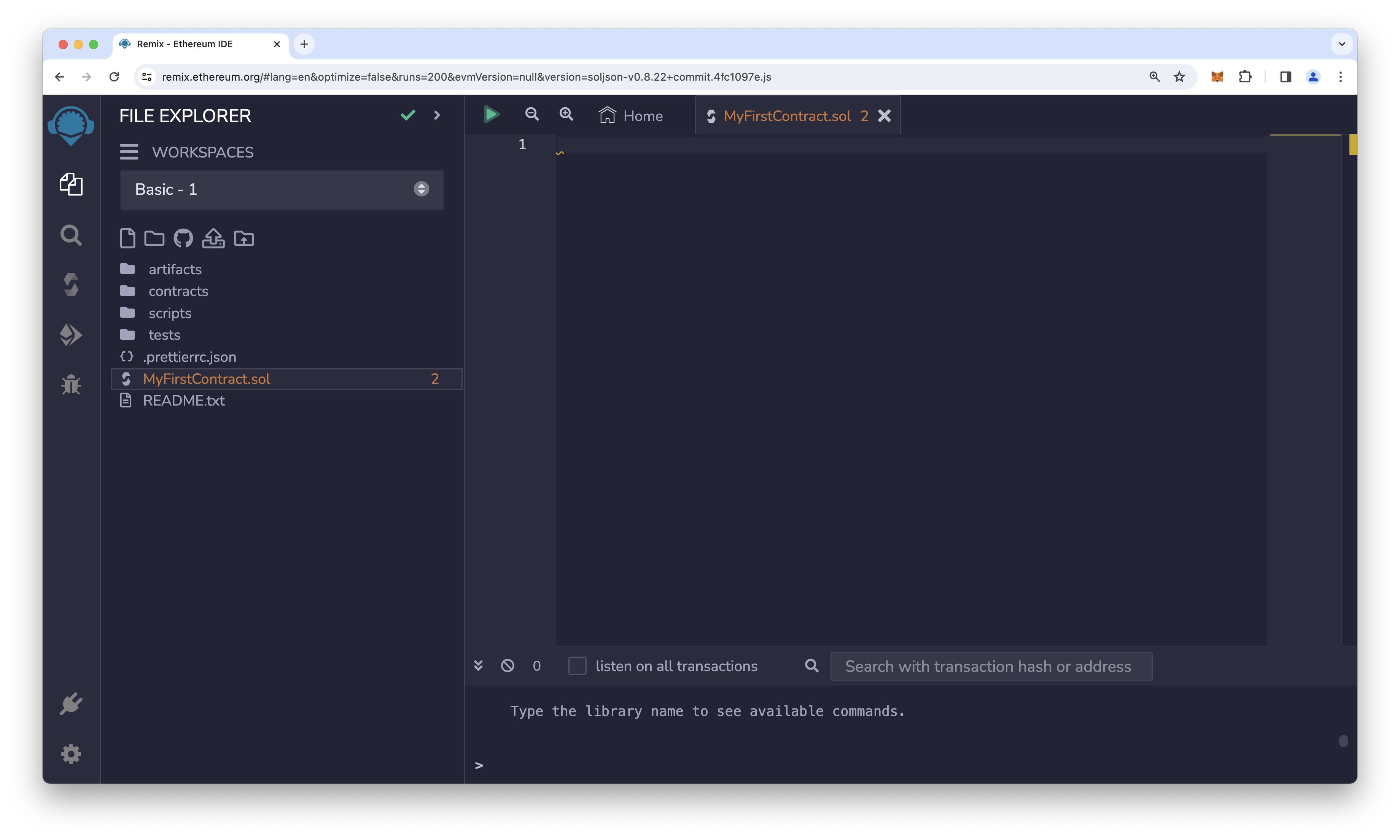Select the Deploy and Run icon

pos(71,334)
